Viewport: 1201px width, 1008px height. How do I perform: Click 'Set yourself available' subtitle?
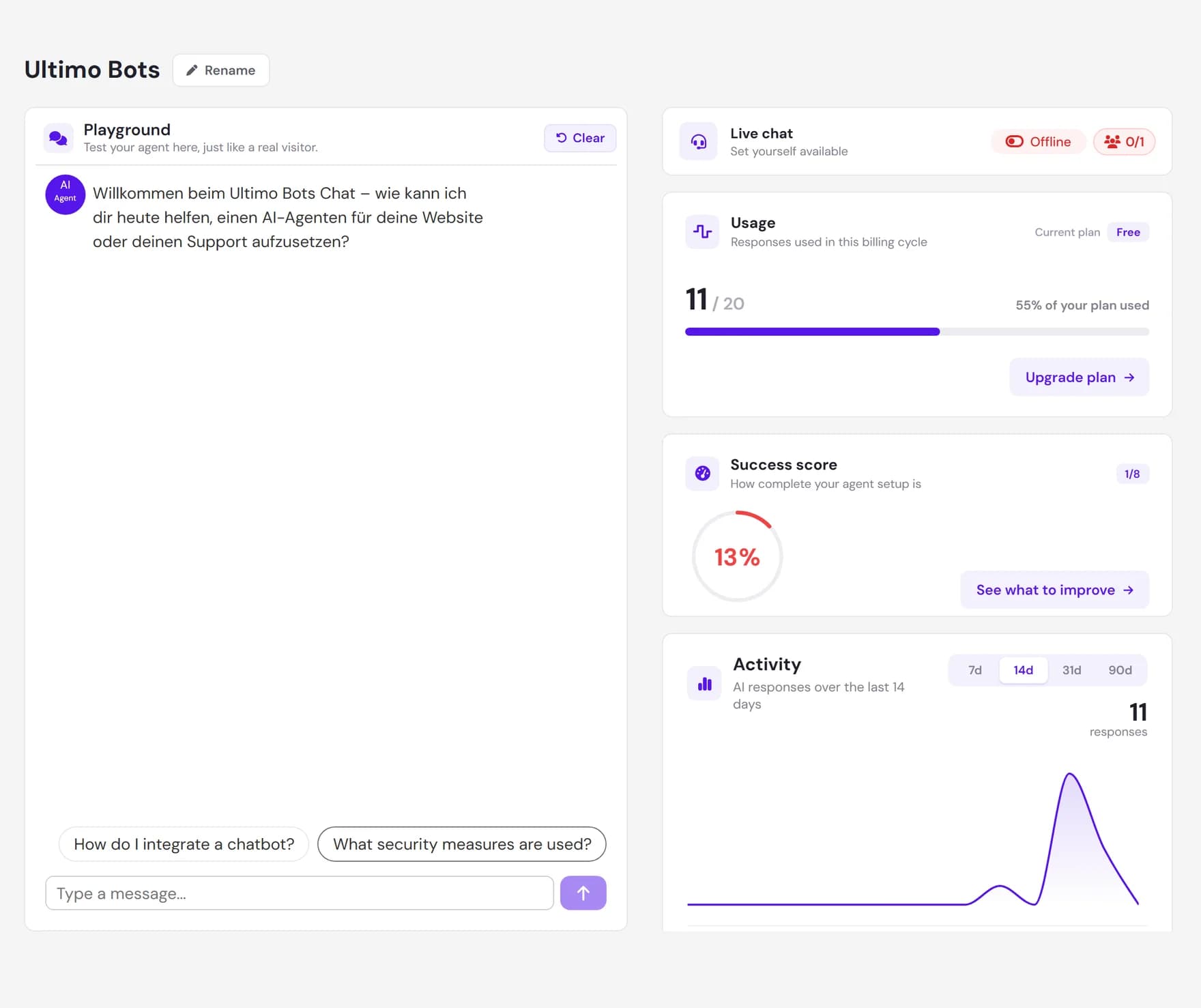pyautogui.click(x=789, y=152)
